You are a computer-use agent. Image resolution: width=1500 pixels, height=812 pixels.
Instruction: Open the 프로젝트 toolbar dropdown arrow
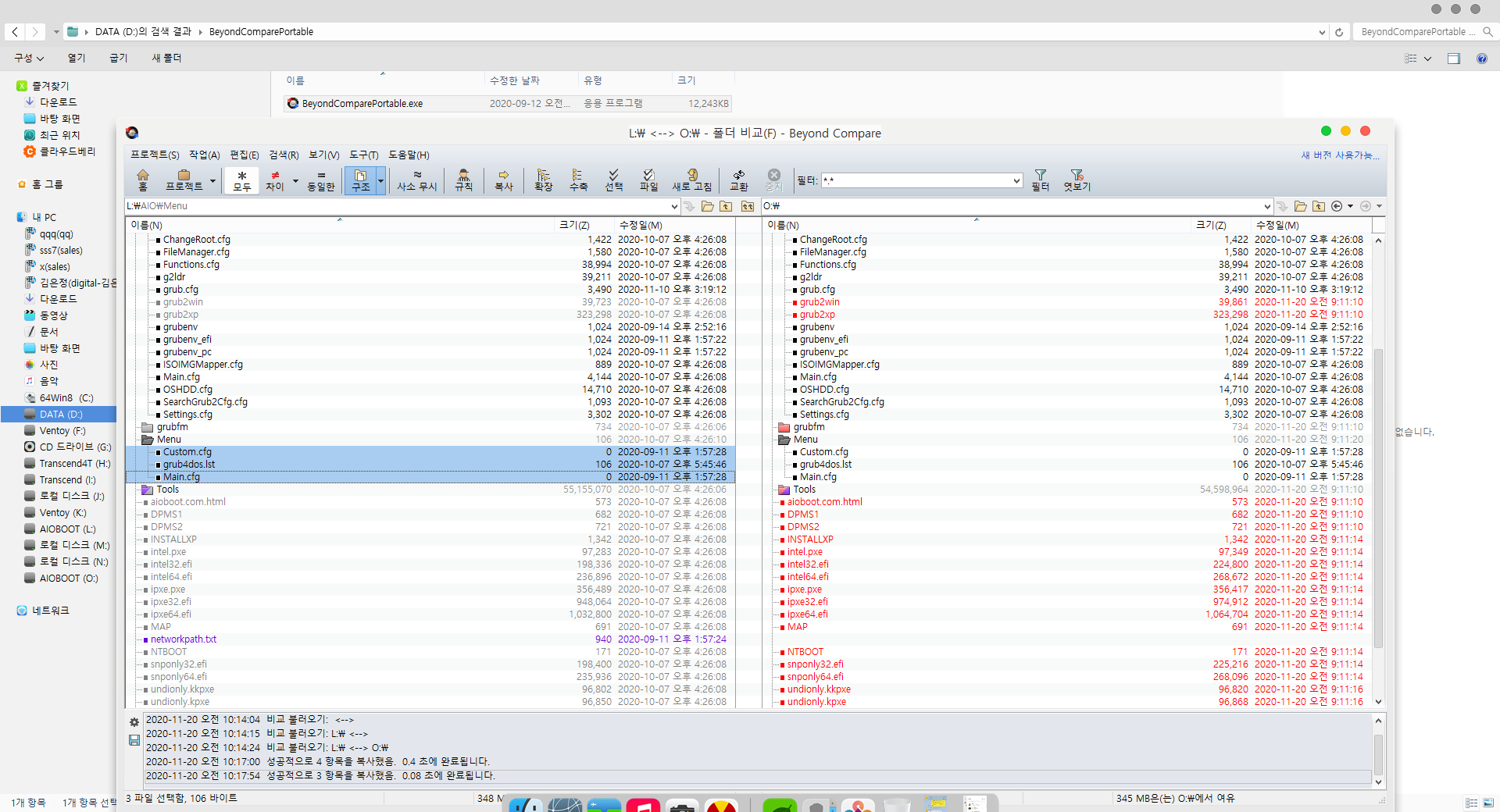212,180
